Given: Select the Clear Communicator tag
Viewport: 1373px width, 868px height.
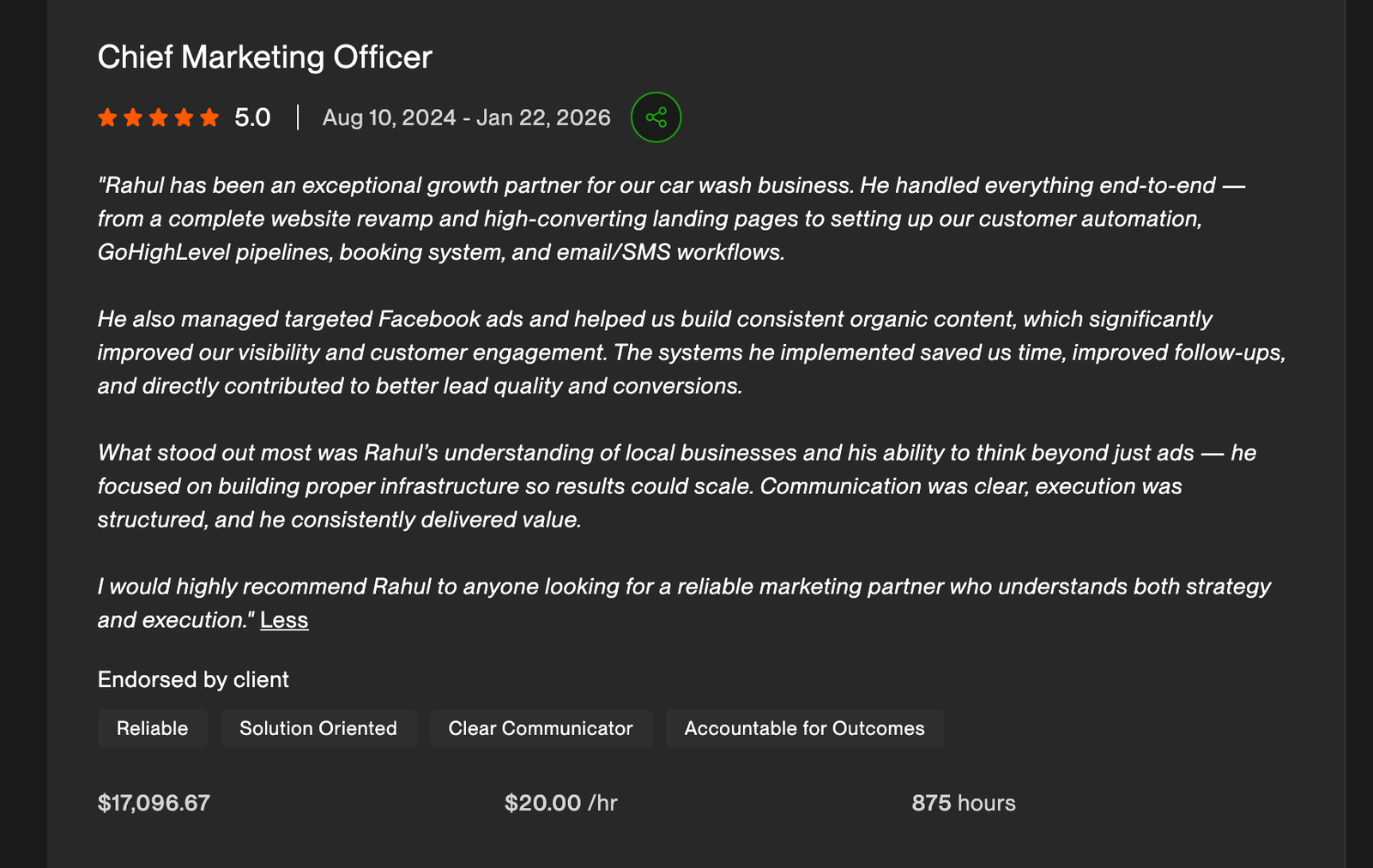Looking at the screenshot, I should click(541, 728).
